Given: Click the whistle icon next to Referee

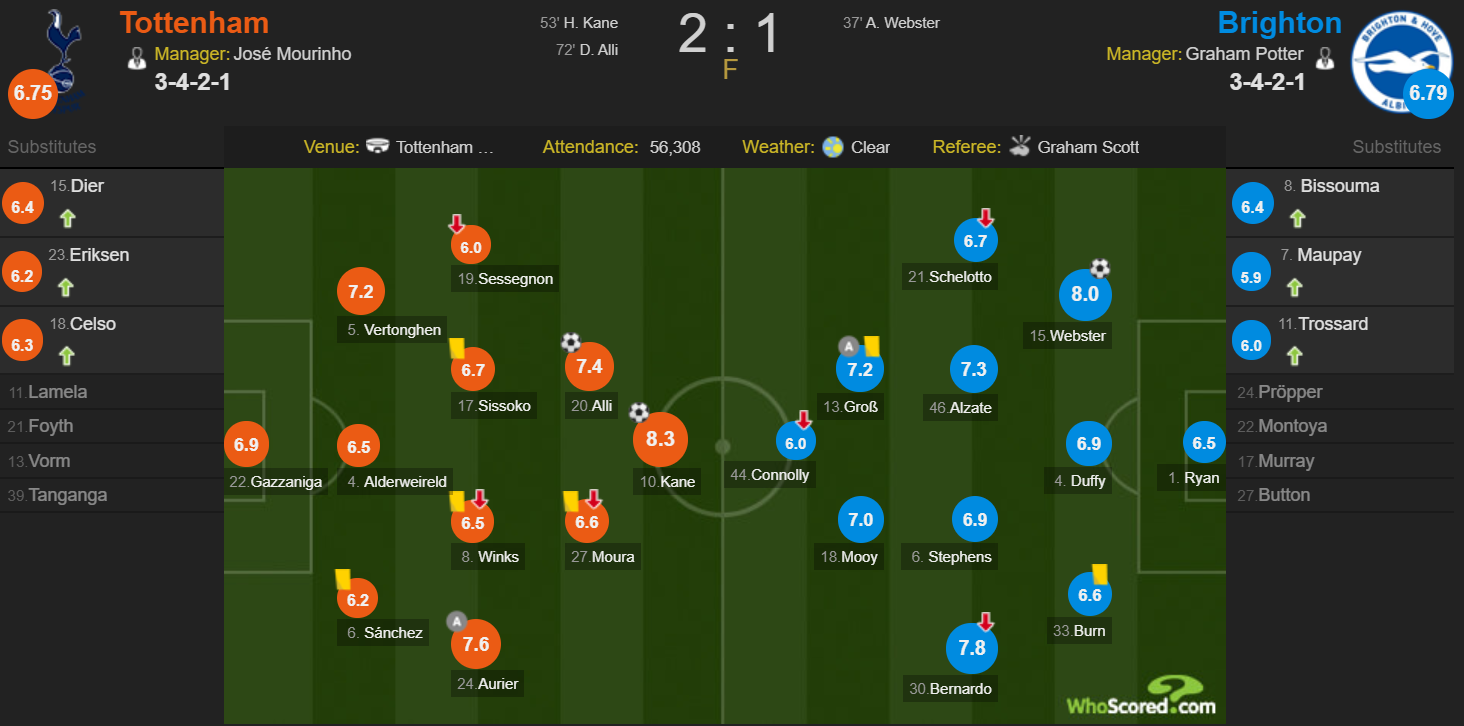Looking at the screenshot, I should (1019, 147).
